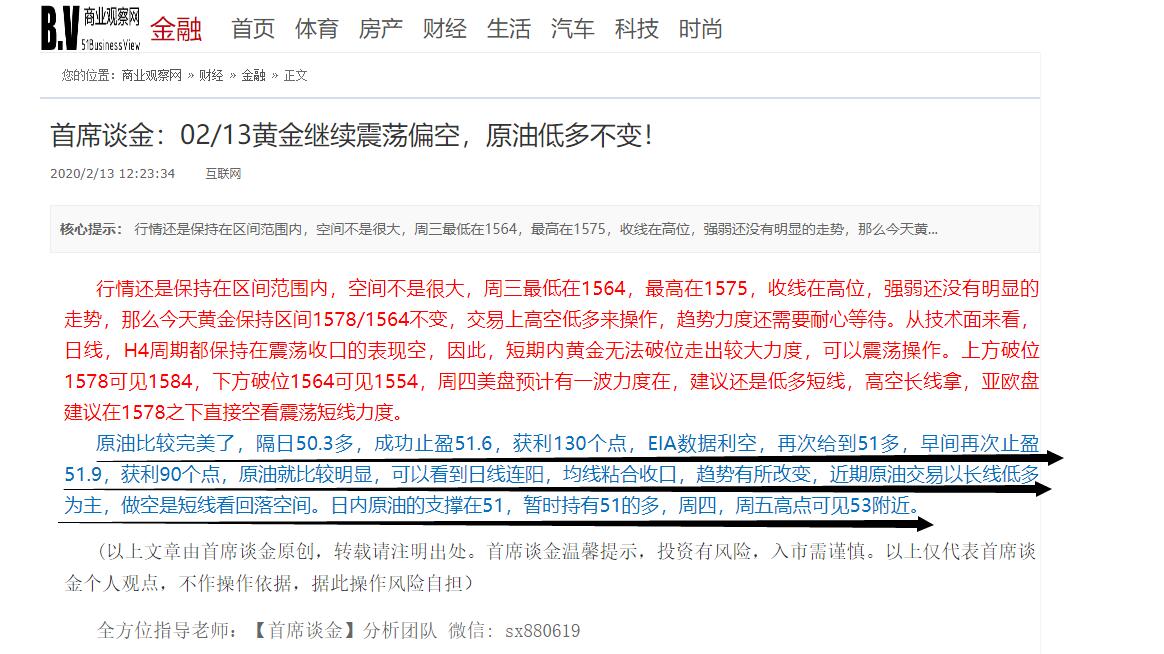Image resolution: width=1164 pixels, height=654 pixels.
Task: Click the blue underlined 原油 paragraph link
Action: [x=551, y=474]
